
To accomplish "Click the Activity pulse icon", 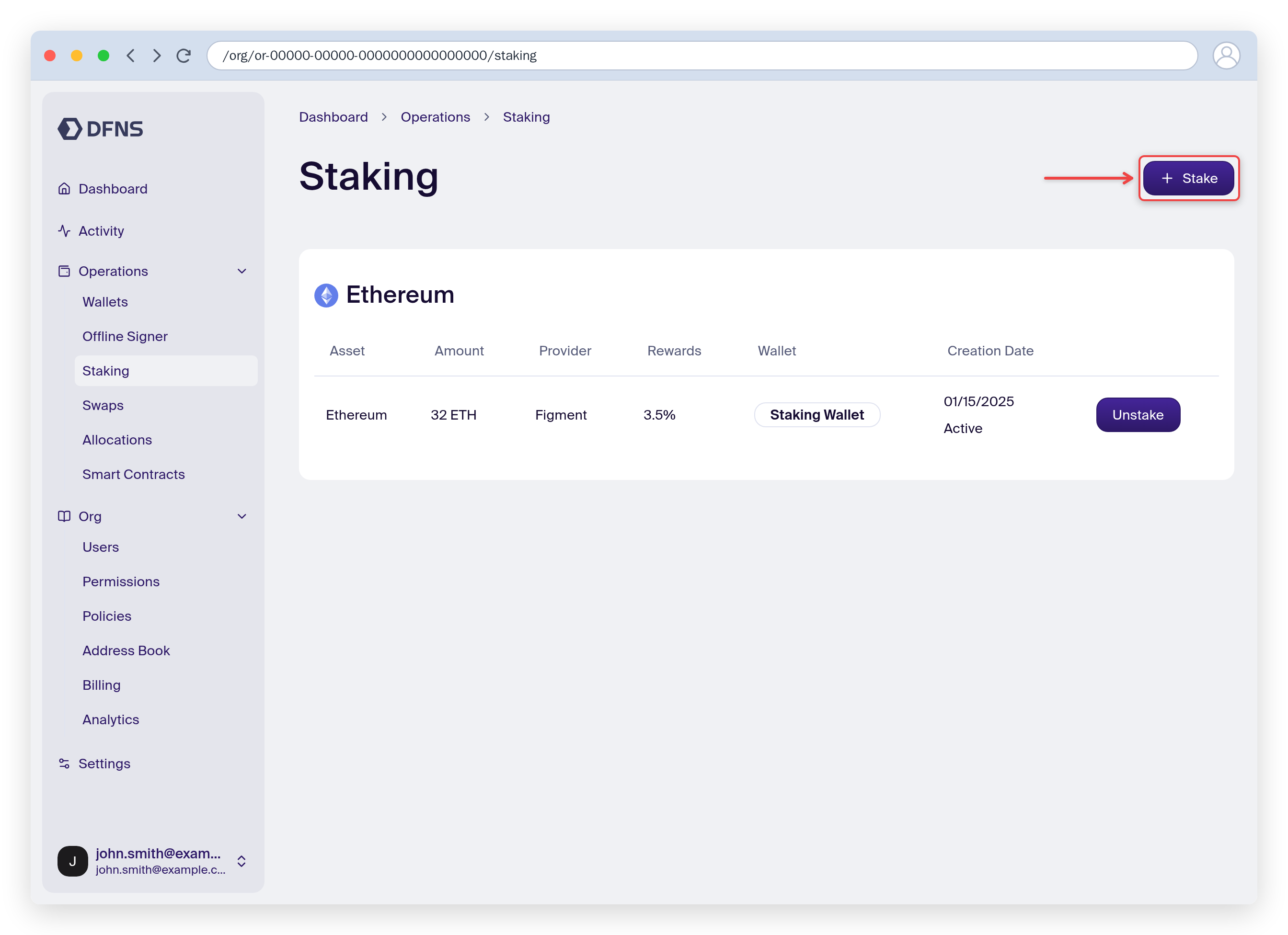I will point(64,230).
